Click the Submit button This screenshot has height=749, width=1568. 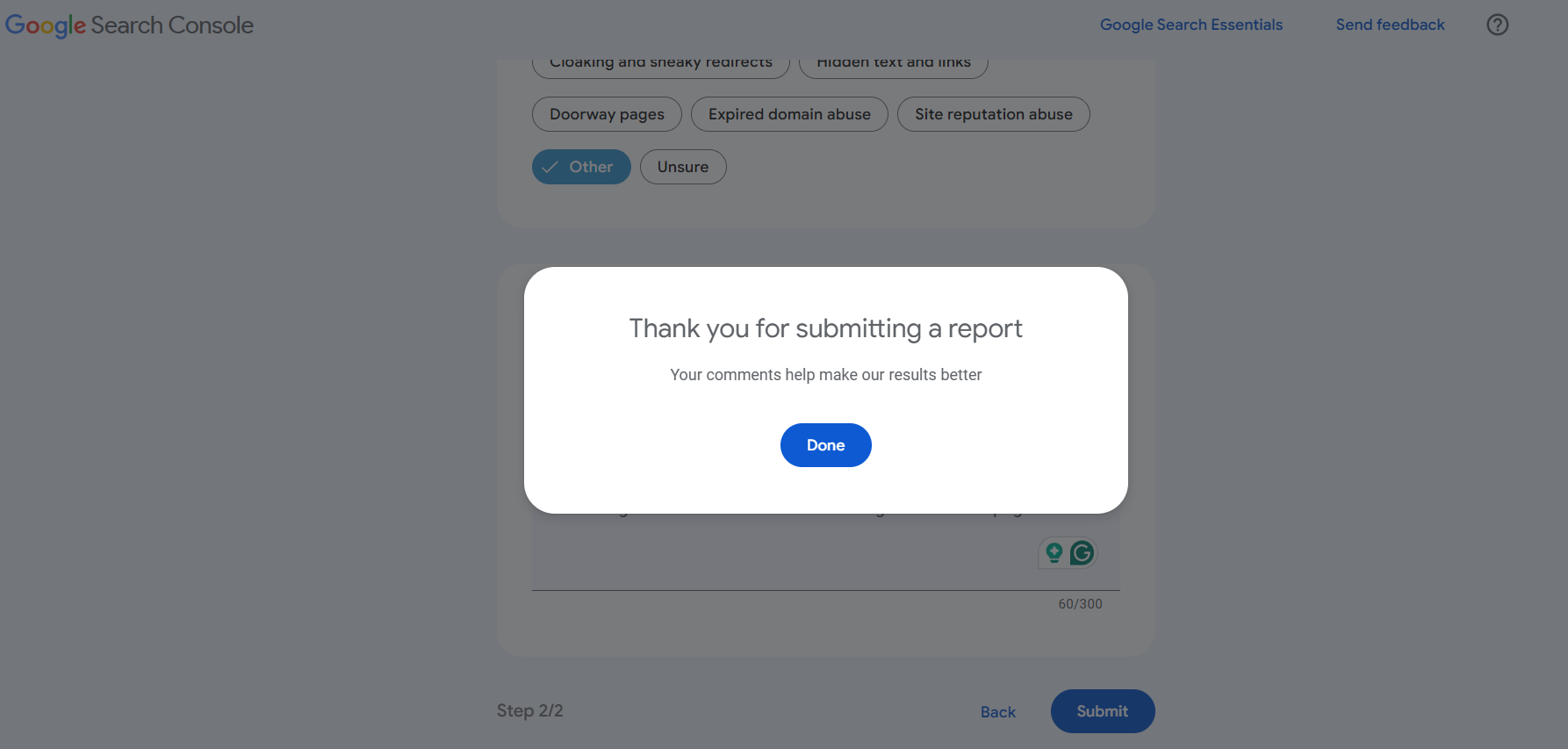pos(1103,711)
